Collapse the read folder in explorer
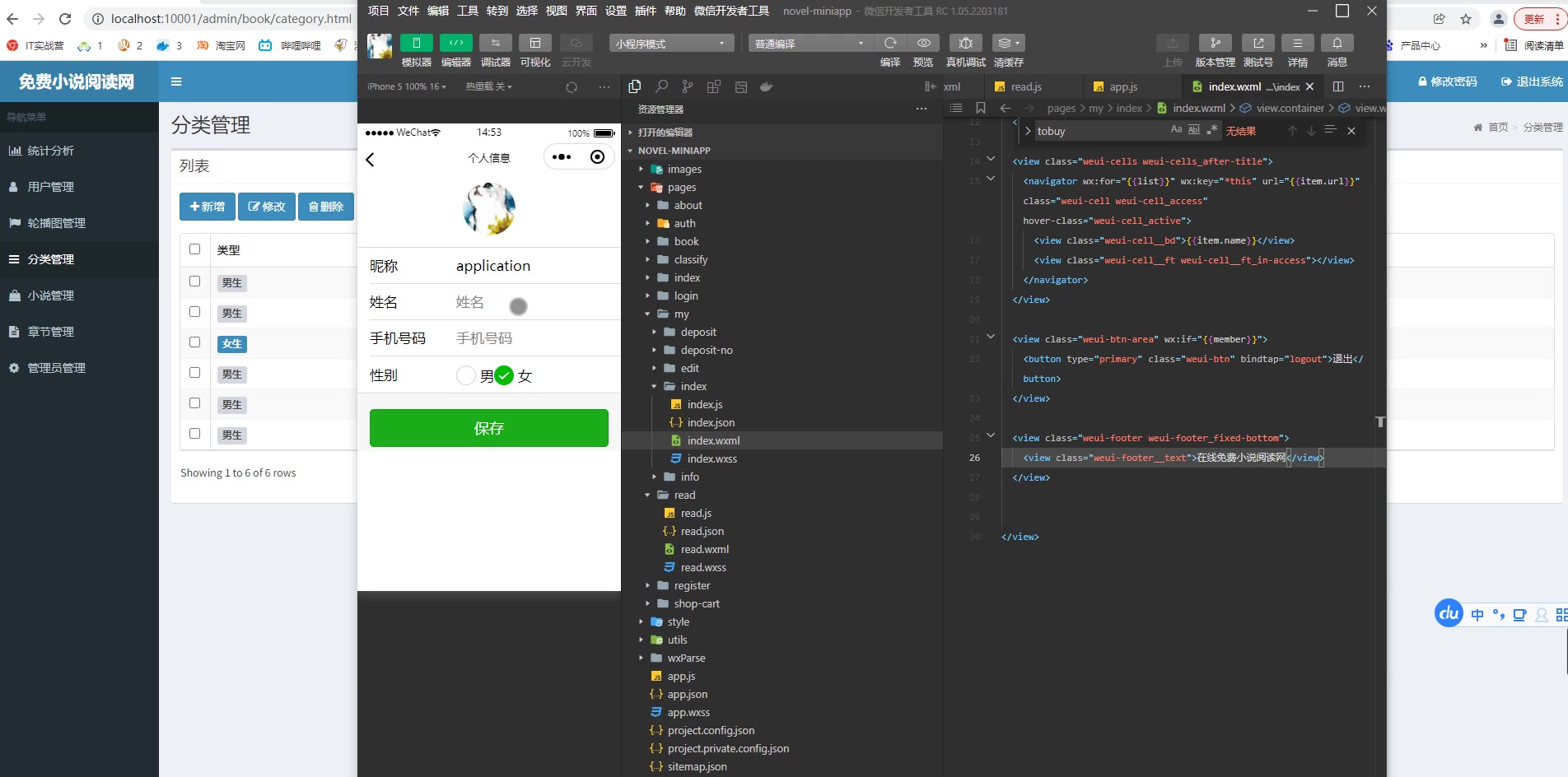This screenshot has width=1568, height=777. tap(684, 495)
